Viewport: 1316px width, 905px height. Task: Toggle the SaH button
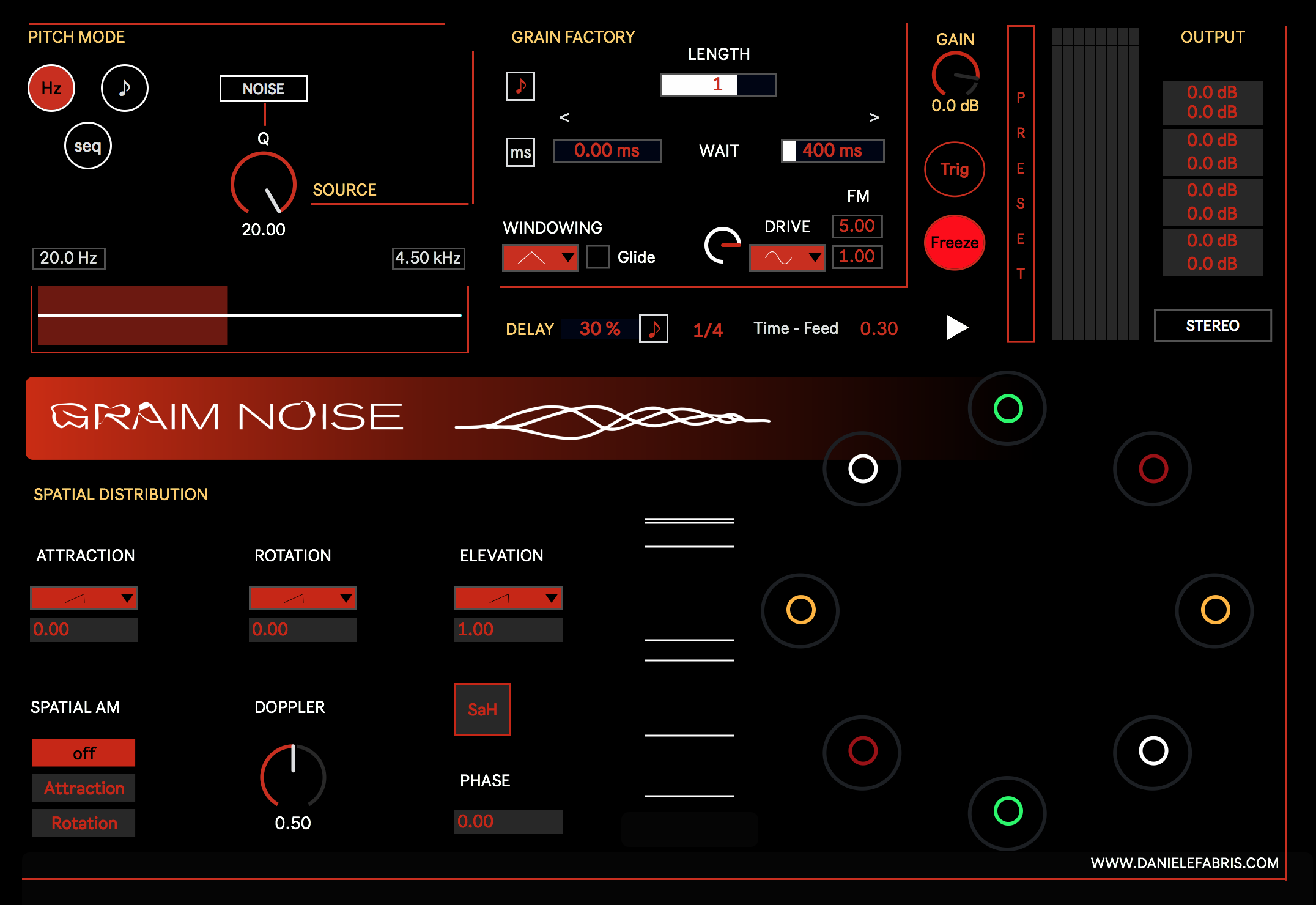coord(482,709)
